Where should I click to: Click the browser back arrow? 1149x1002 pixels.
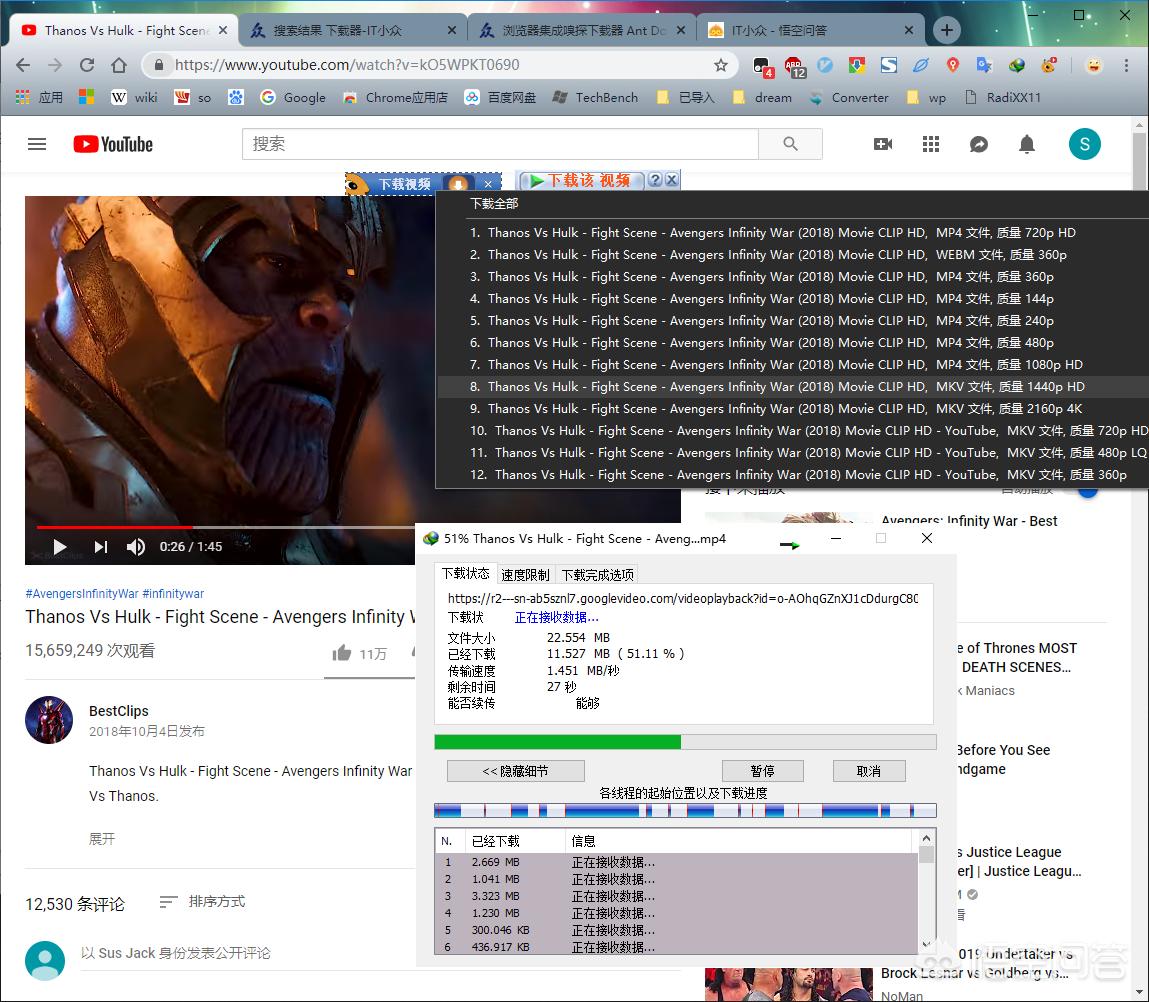tap(23, 65)
